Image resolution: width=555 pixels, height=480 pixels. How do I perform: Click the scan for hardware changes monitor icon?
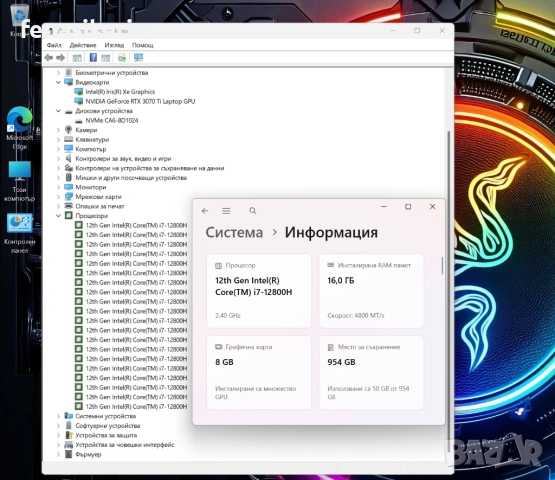(x=138, y=58)
